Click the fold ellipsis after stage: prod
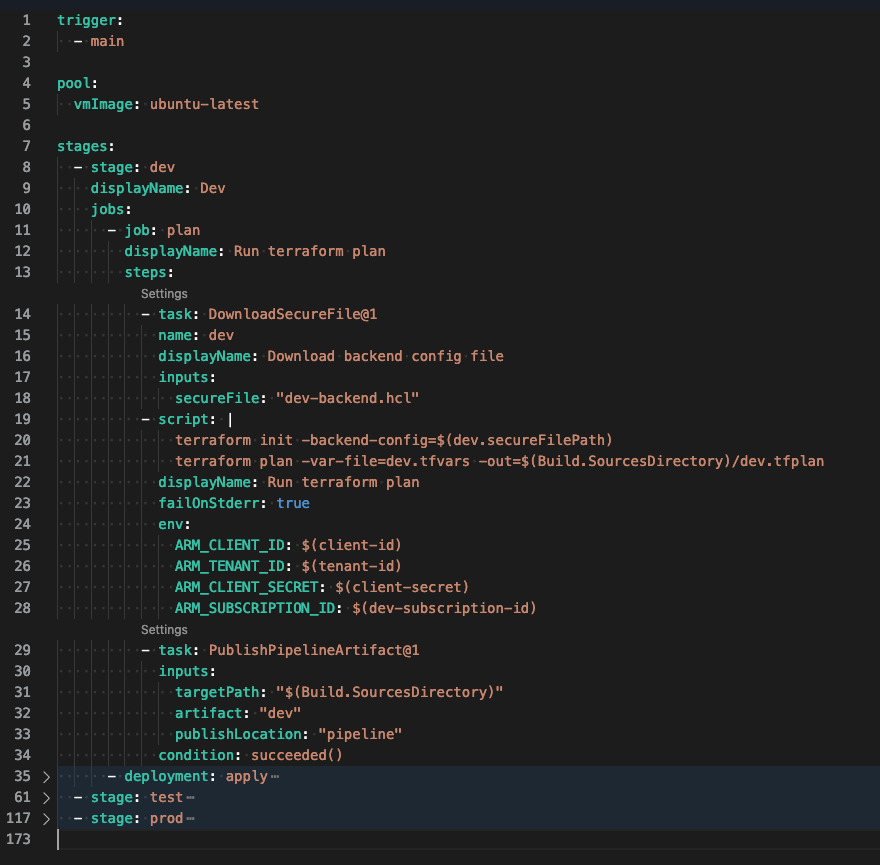Viewport: 880px width, 865px height. (190, 819)
